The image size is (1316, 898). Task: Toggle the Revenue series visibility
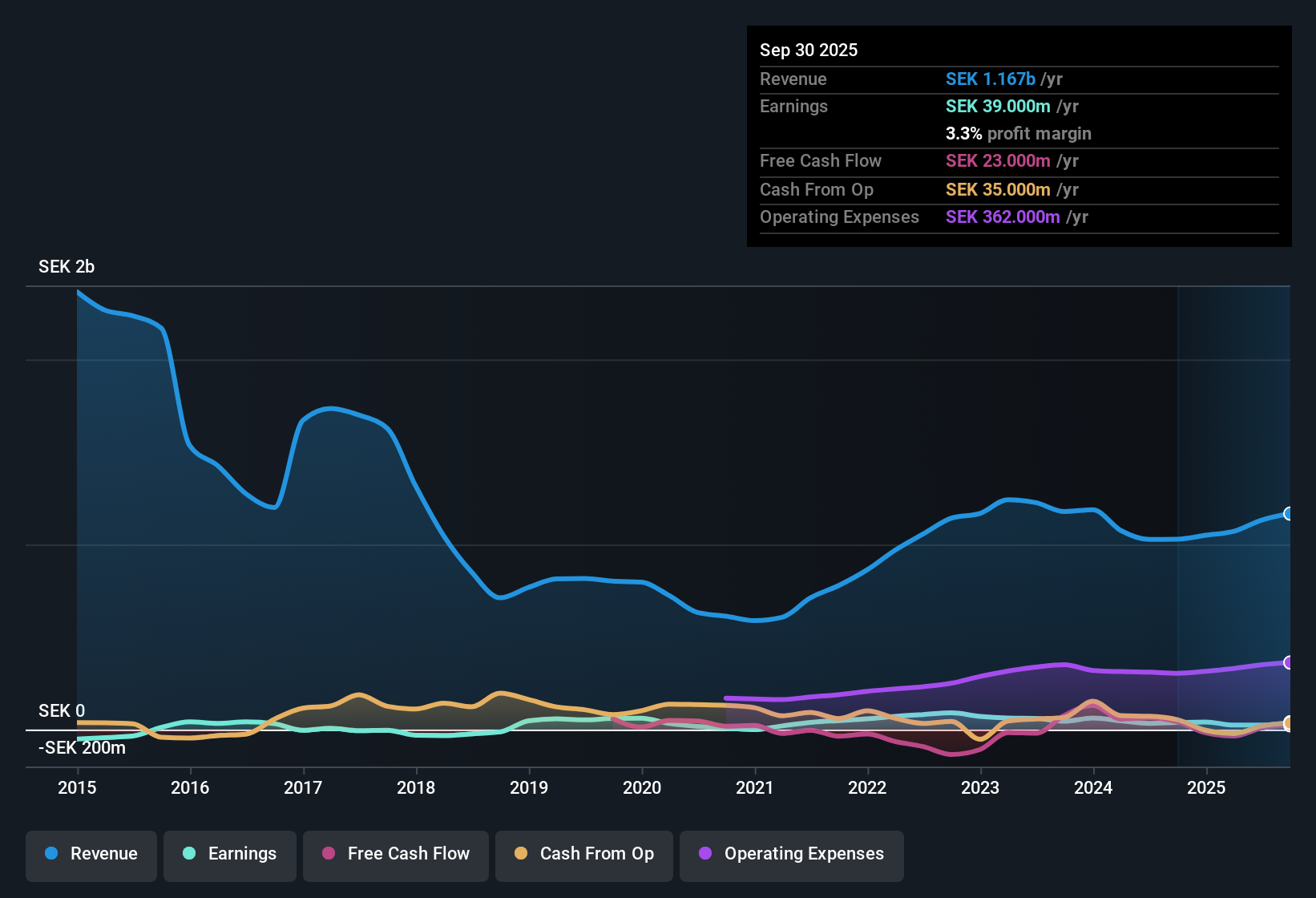(x=91, y=855)
